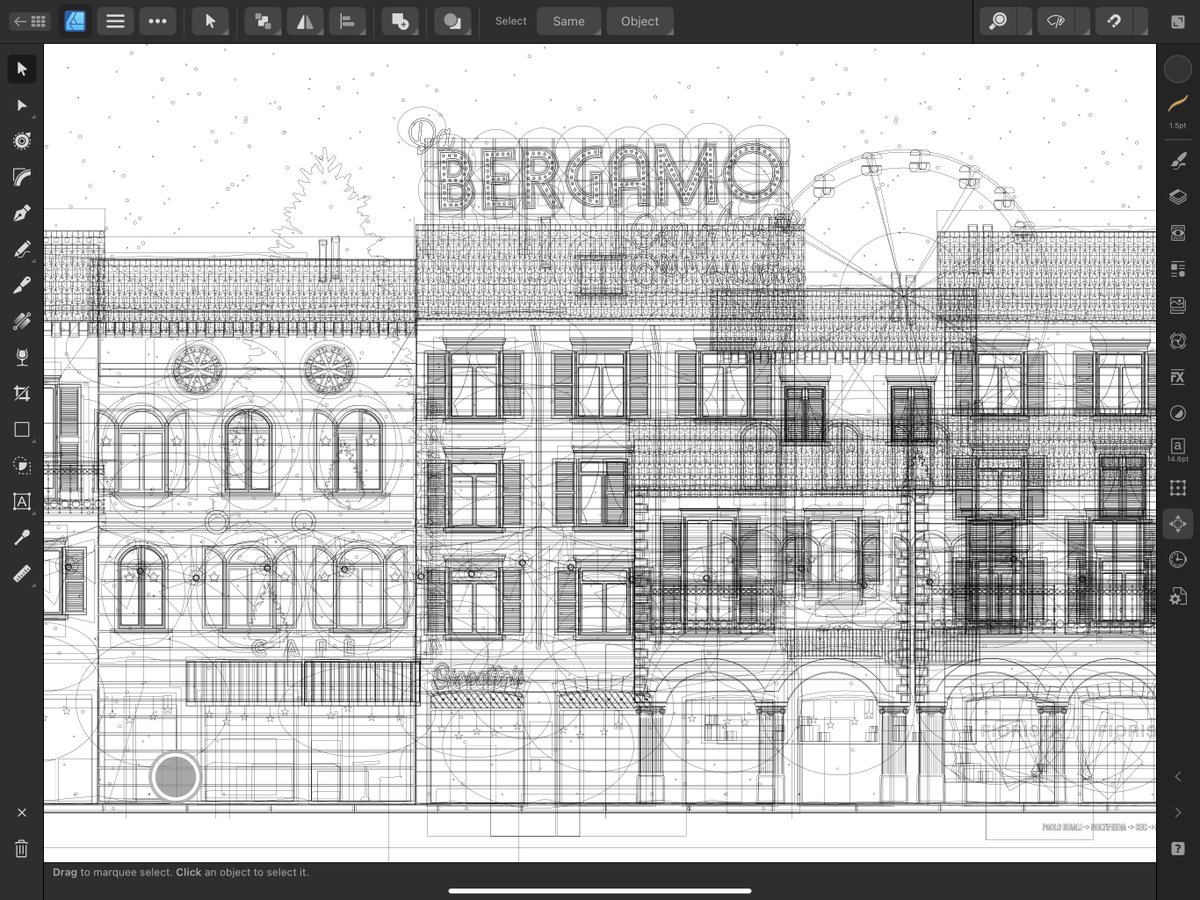Open the insert target options

400,21
